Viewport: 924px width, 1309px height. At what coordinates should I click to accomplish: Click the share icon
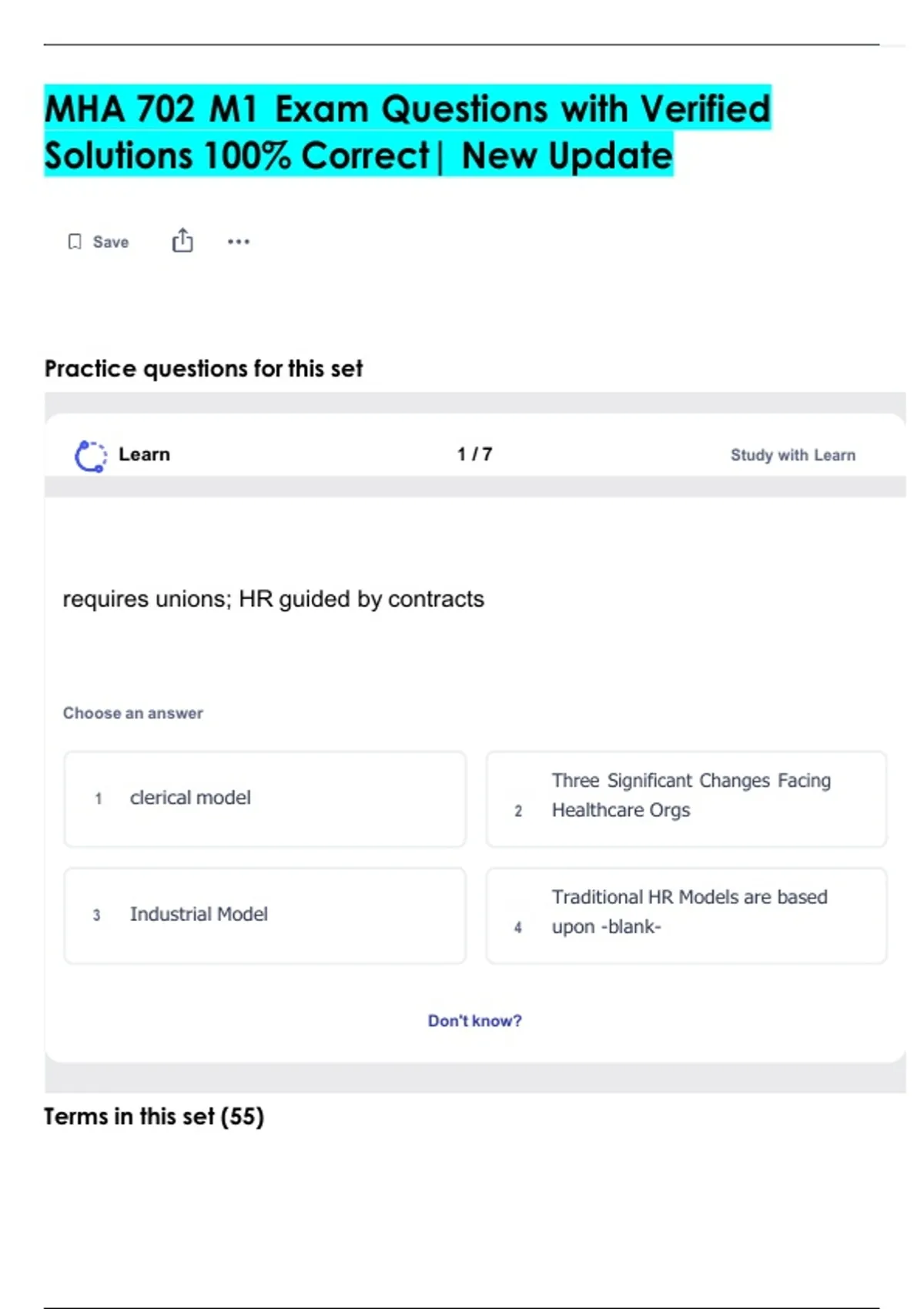tap(182, 241)
